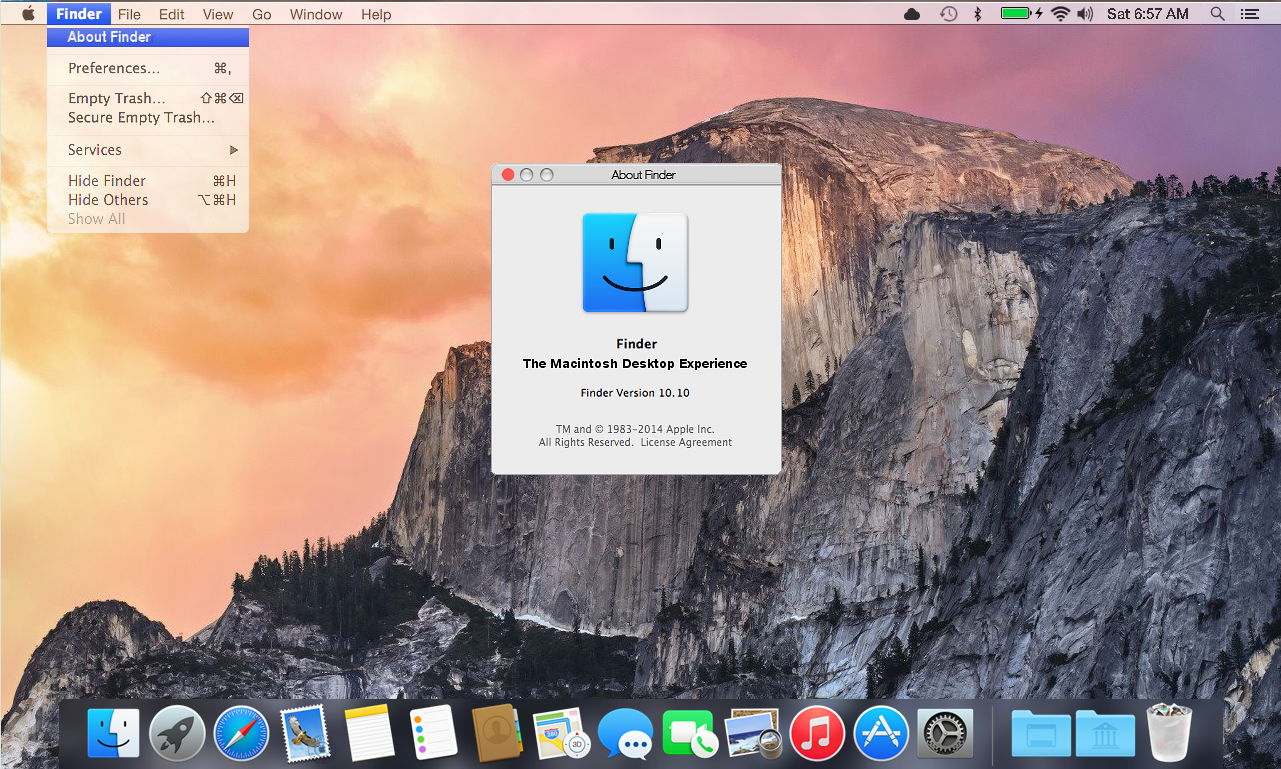Open FaceTime icon in Dock
Screen dimensions: 1281x769
pyautogui.click(x=689, y=734)
